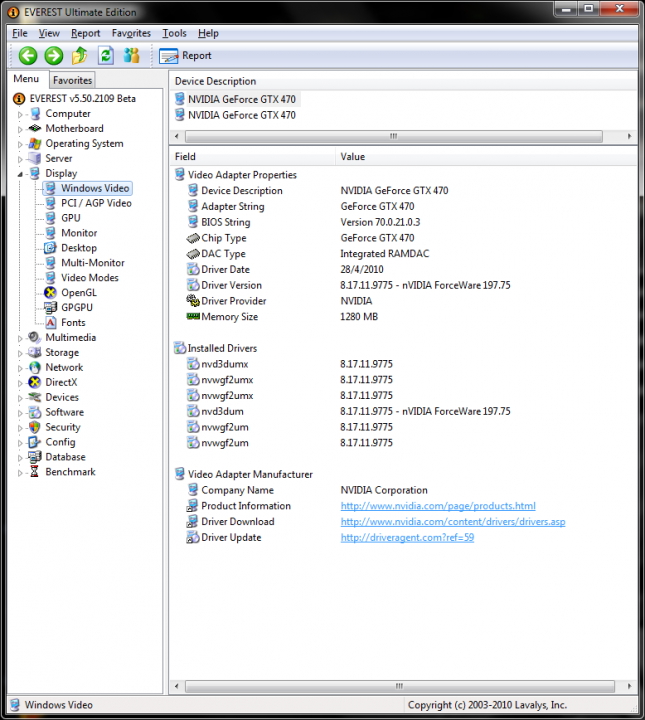Expand the Computer tree node
645x720 pixels.
(x=20, y=114)
